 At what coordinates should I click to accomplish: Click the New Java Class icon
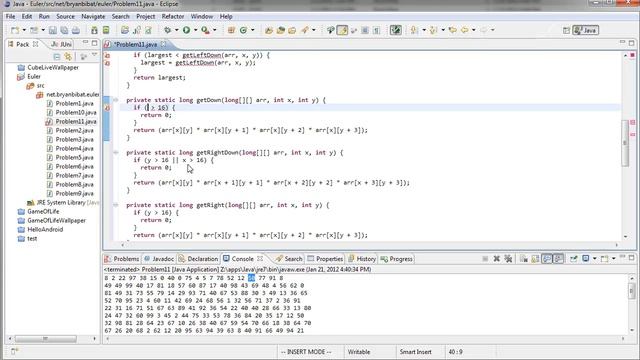click(243, 30)
